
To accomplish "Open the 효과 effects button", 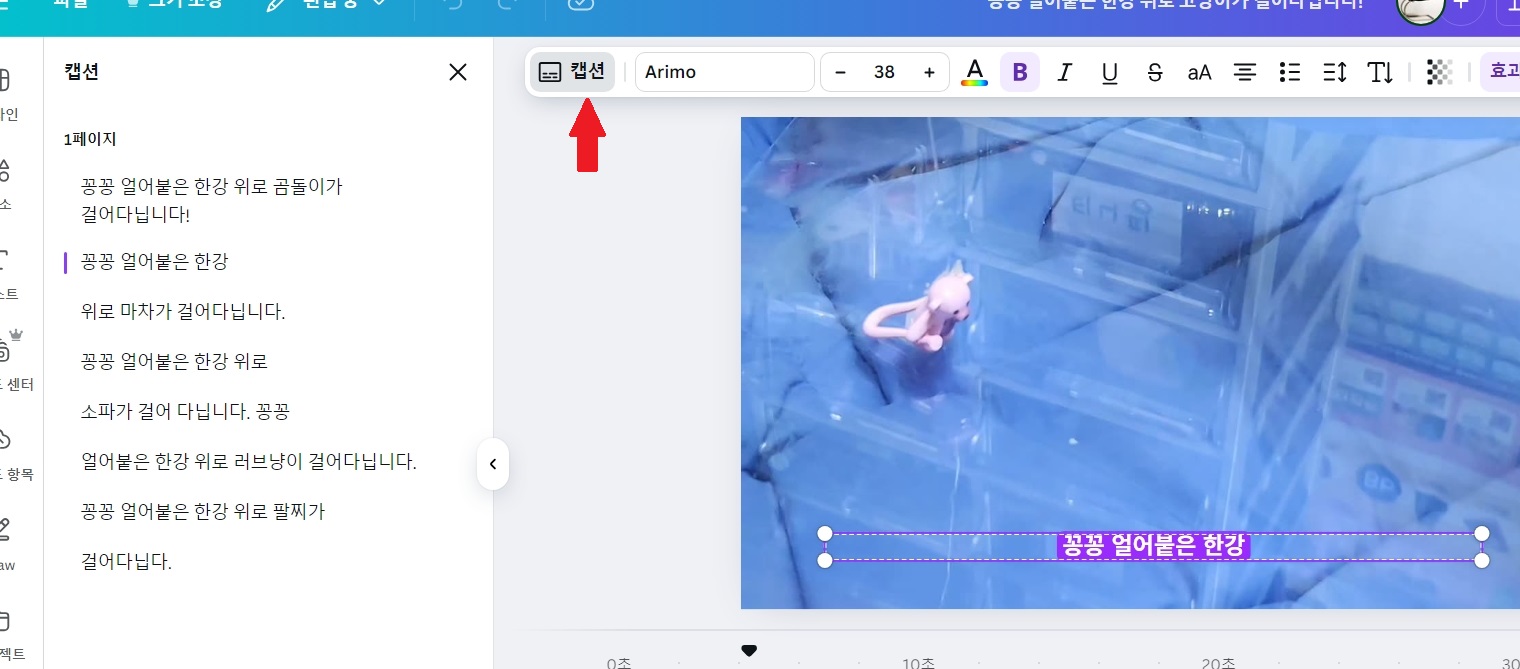I will click(x=1502, y=72).
